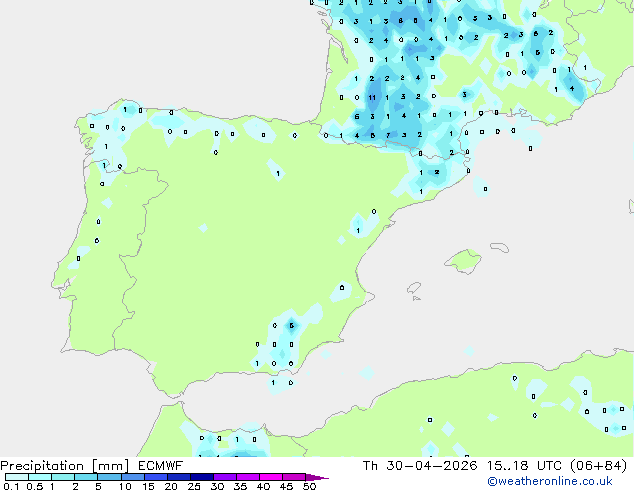Screen dimensions: 634x490
Task: Click the '50' legend scale label
Action: [x=309, y=486]
